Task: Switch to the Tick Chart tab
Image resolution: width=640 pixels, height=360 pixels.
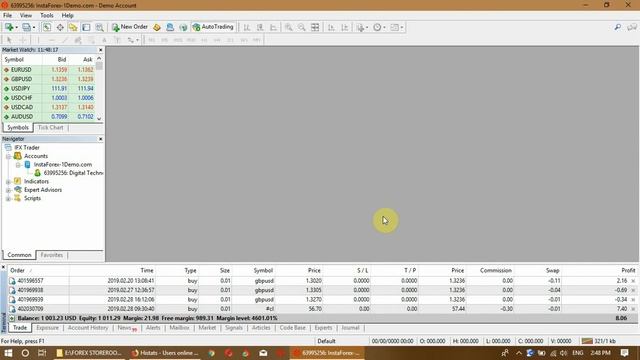Action: pos(51,128)
